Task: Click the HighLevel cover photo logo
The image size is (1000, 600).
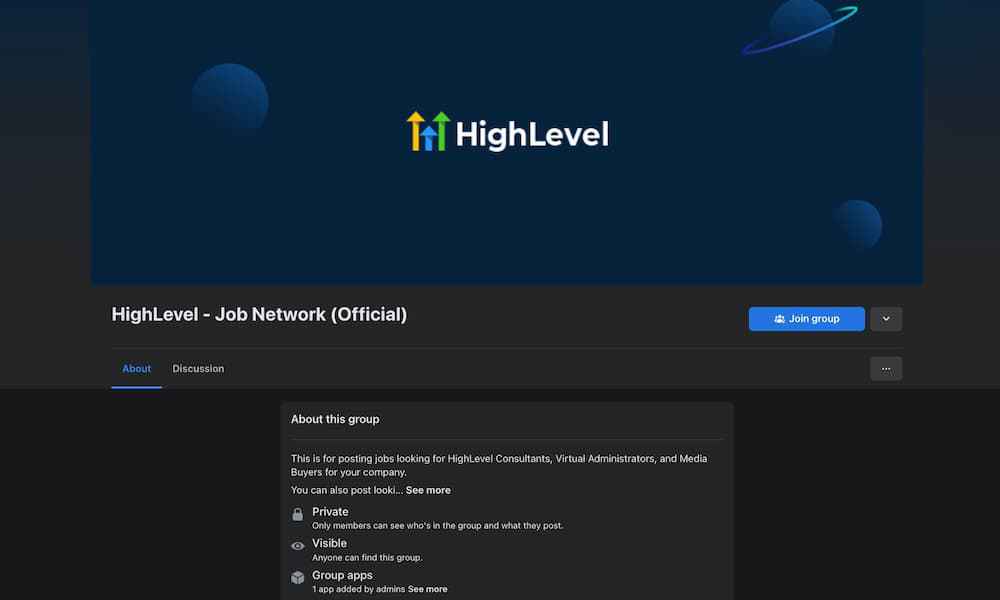Action: coord(508,132)
